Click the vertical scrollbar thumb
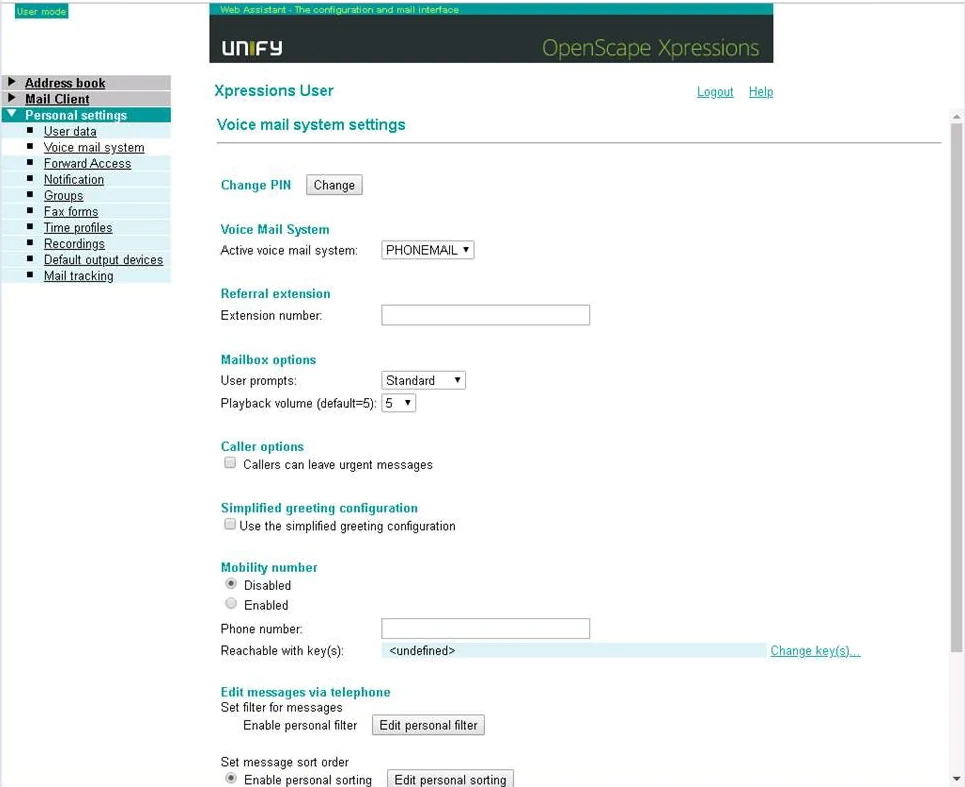Screen dimensions: 965x787 pos(956,388)
